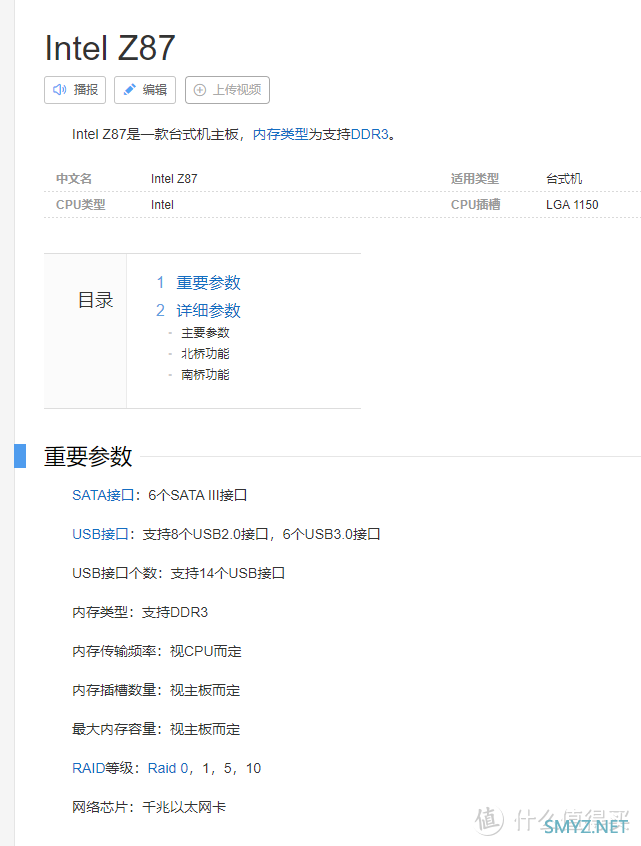The image size is (641, 846).
Task: Click the 台式机 value
Action: [564, 179]
